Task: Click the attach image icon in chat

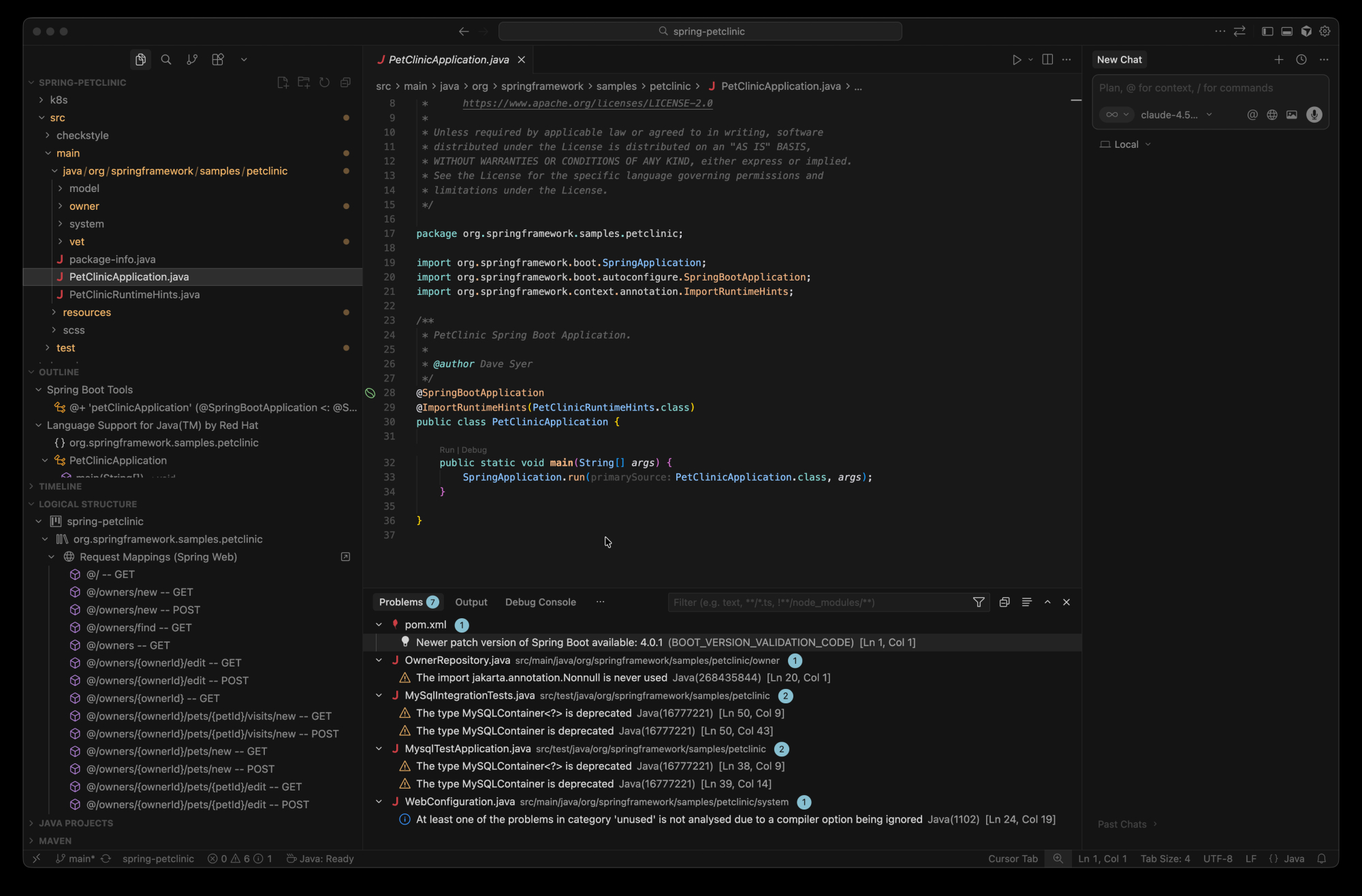Action: [1292, 115]
